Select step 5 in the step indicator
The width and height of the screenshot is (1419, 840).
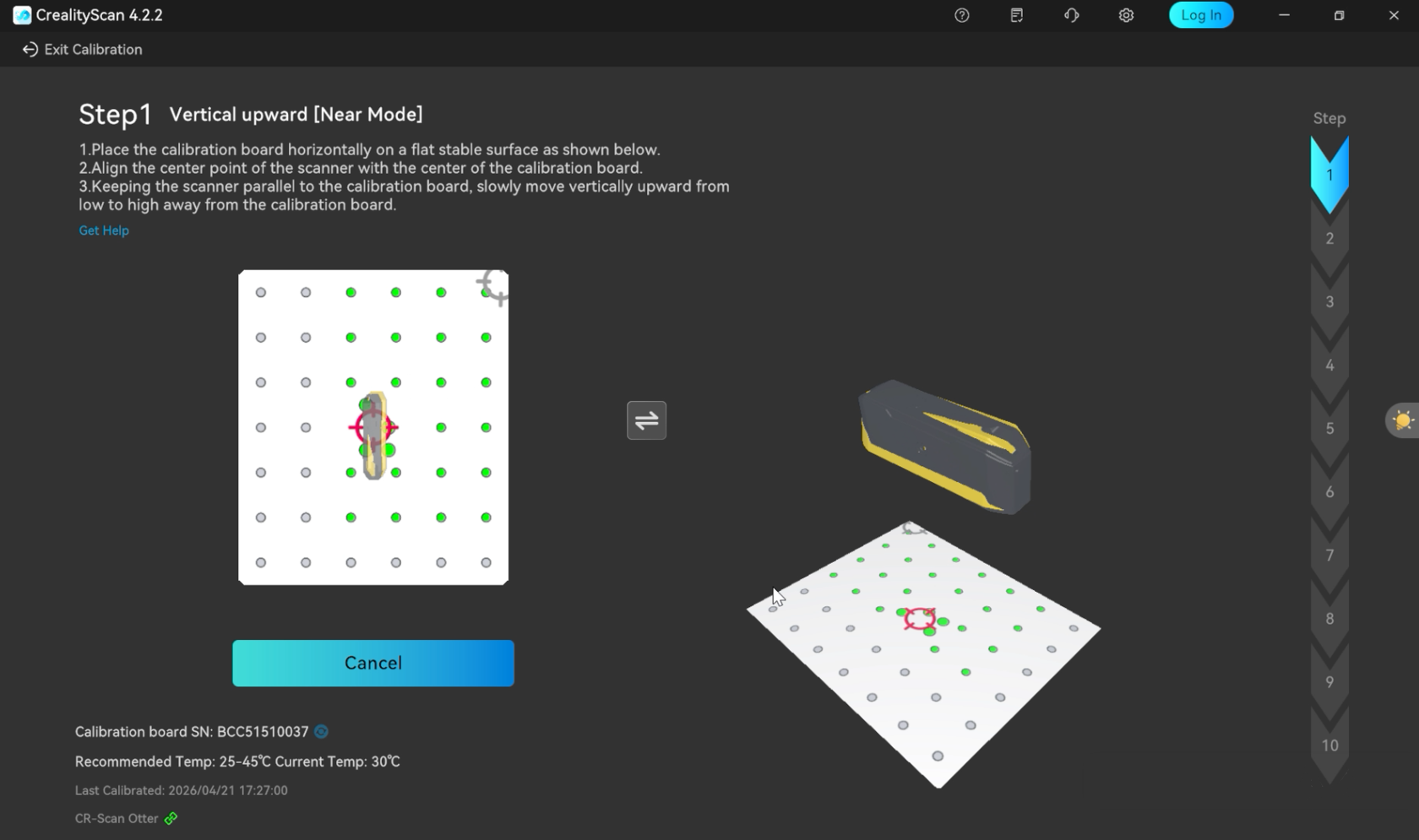tap(1329, 428)
